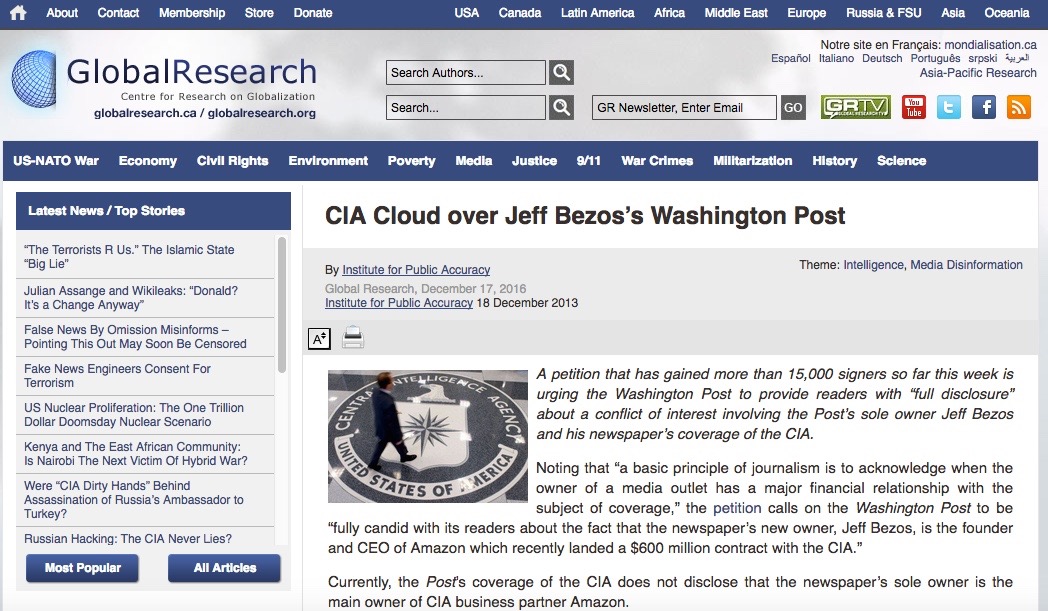Screen dimensions: 1048x611
Task: Click the Search Authors magnifier button
Action: tap(562, 72)
